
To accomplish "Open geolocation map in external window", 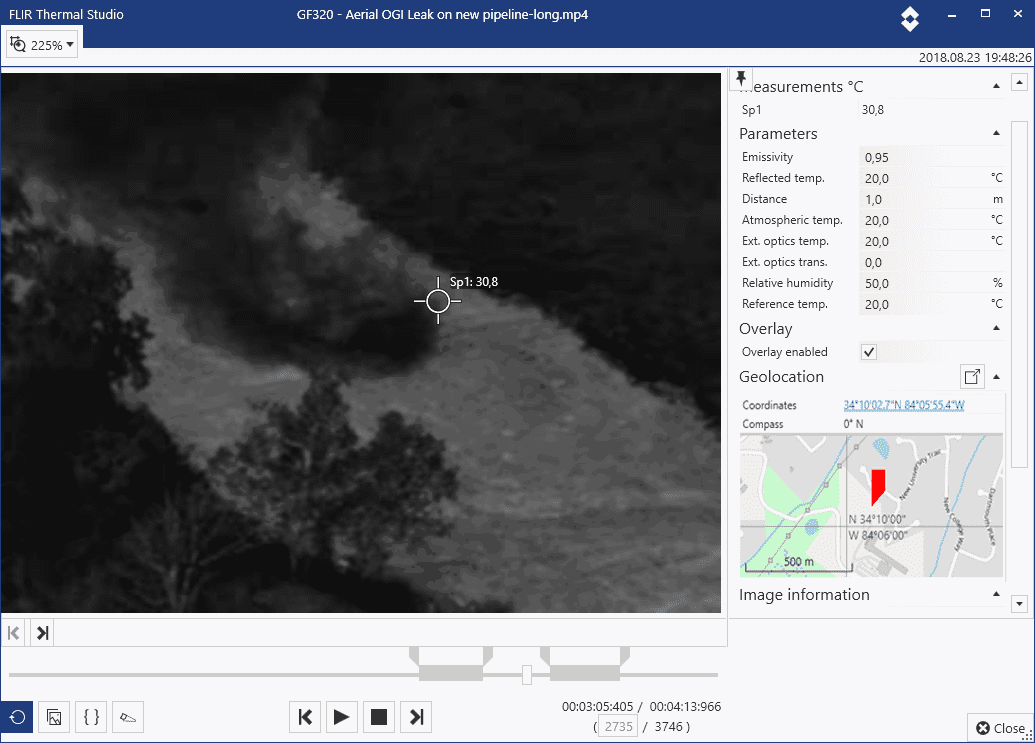I will (971, 377).
